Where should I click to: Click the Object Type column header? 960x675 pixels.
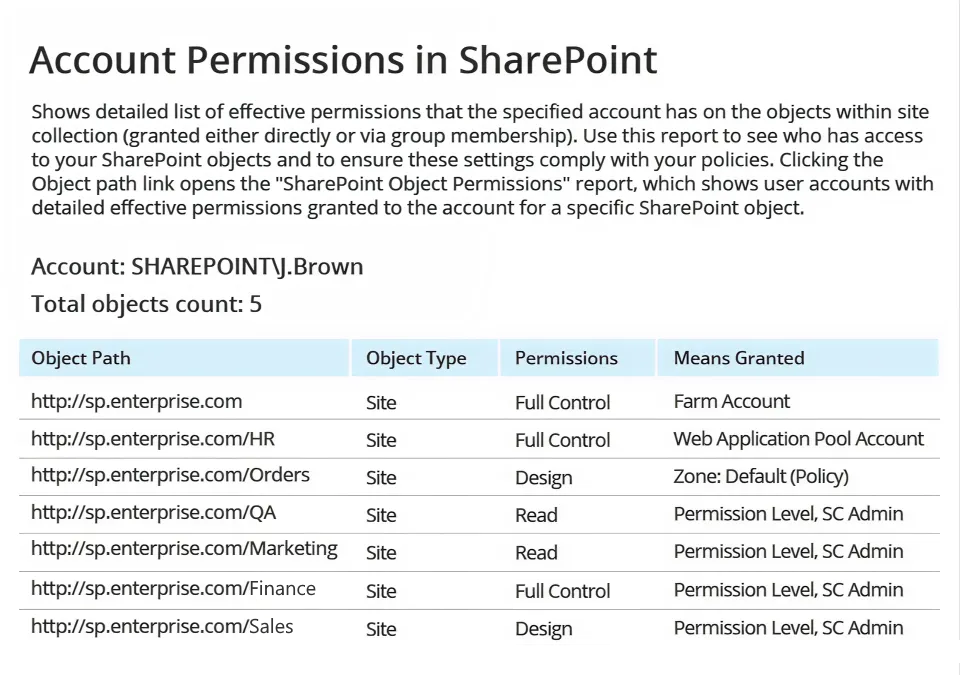(x=416, y=358)
